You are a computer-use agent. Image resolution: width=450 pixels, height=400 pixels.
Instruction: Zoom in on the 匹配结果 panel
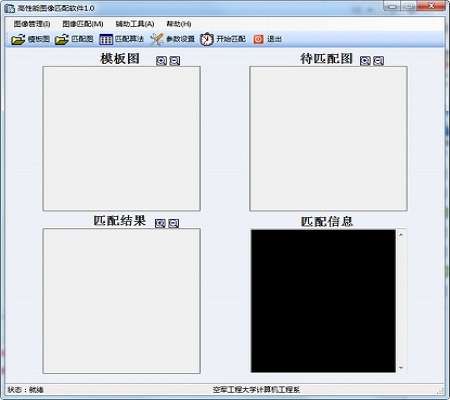[x=160, y=223]
